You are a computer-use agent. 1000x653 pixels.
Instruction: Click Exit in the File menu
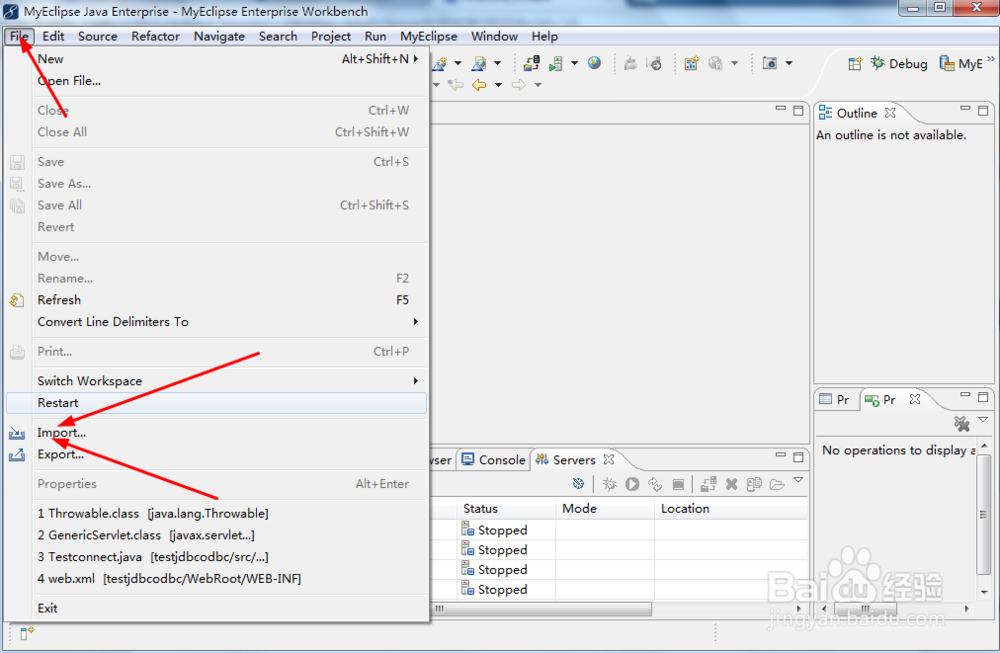click(x=216, y=608)
